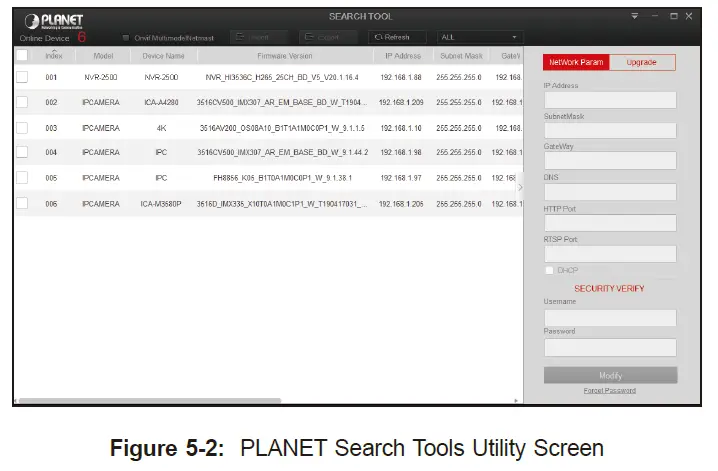Open the Forget Password link

609,390
